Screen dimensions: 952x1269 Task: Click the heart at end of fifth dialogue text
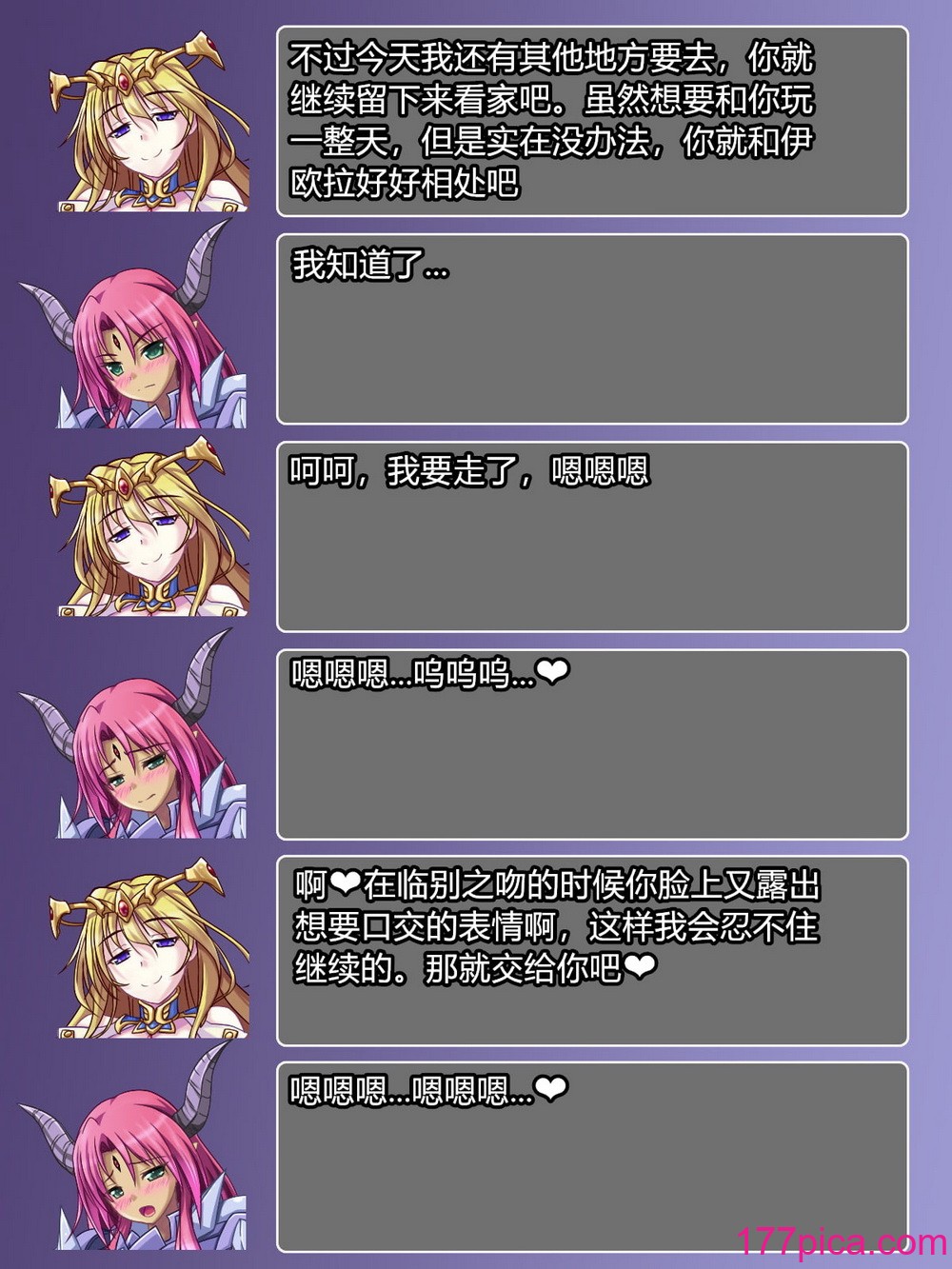[639, 968]
